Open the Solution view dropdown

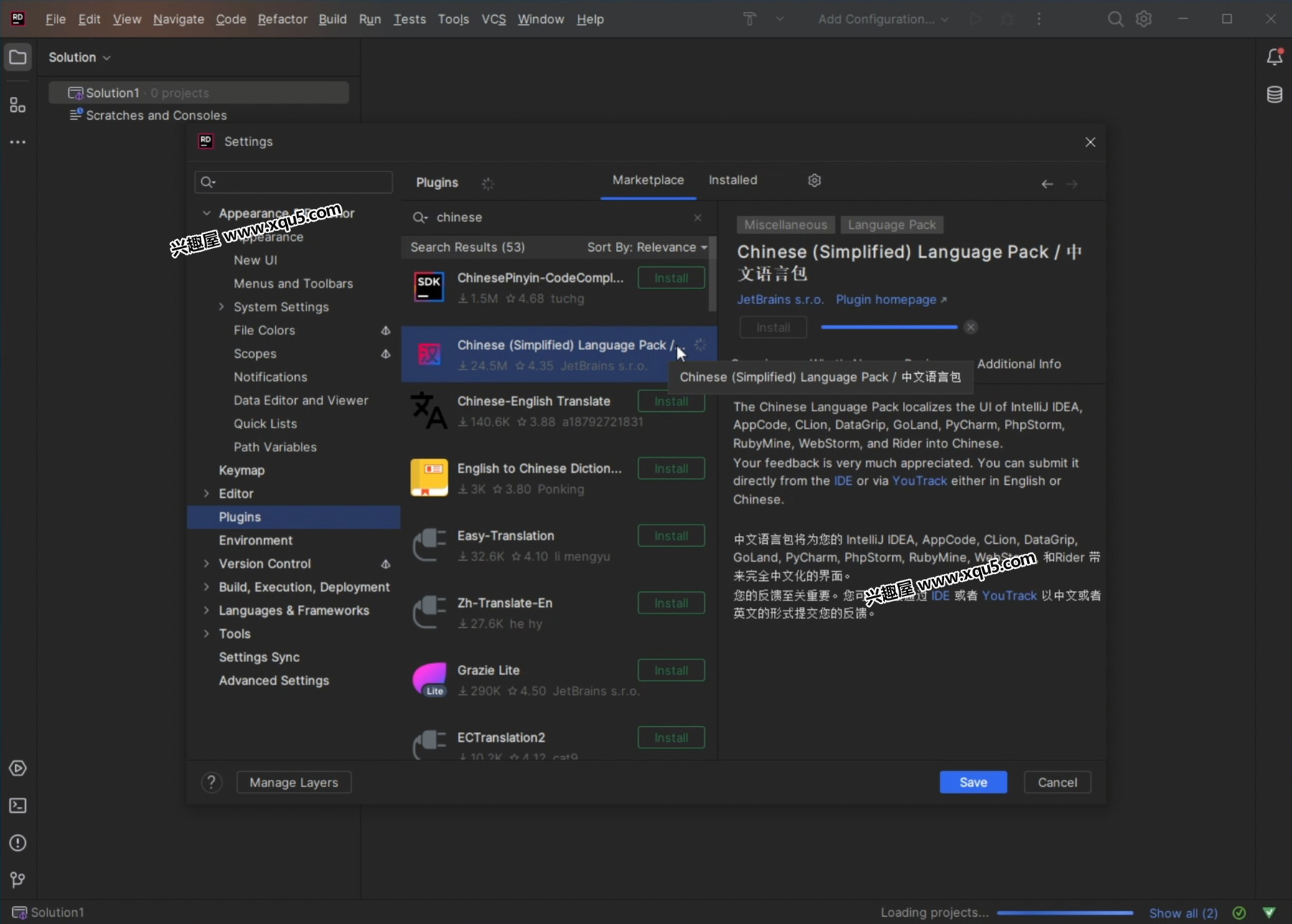pyautogui.click(x=79, y=57)
